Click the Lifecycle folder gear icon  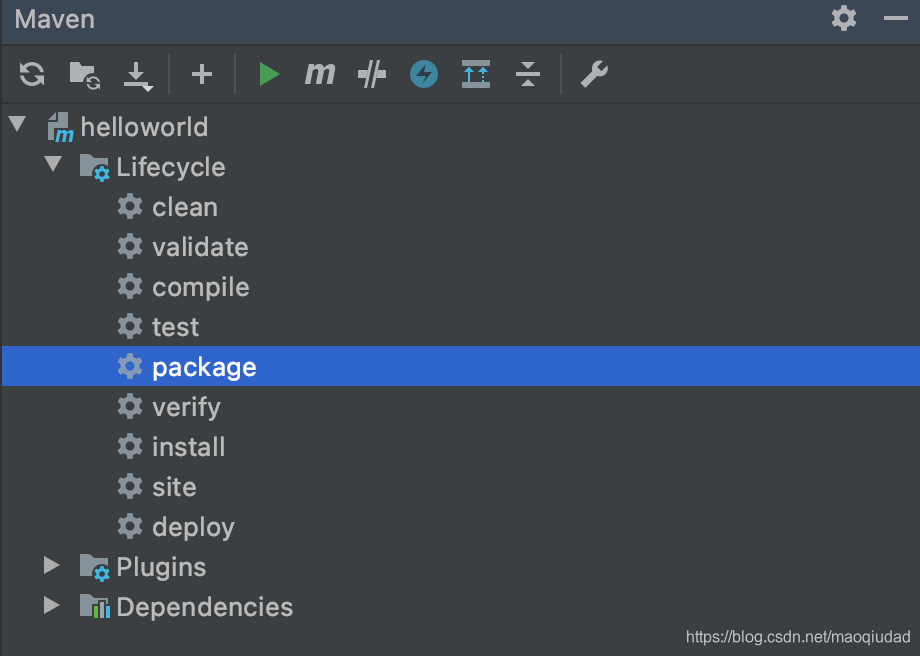point(94,167)
